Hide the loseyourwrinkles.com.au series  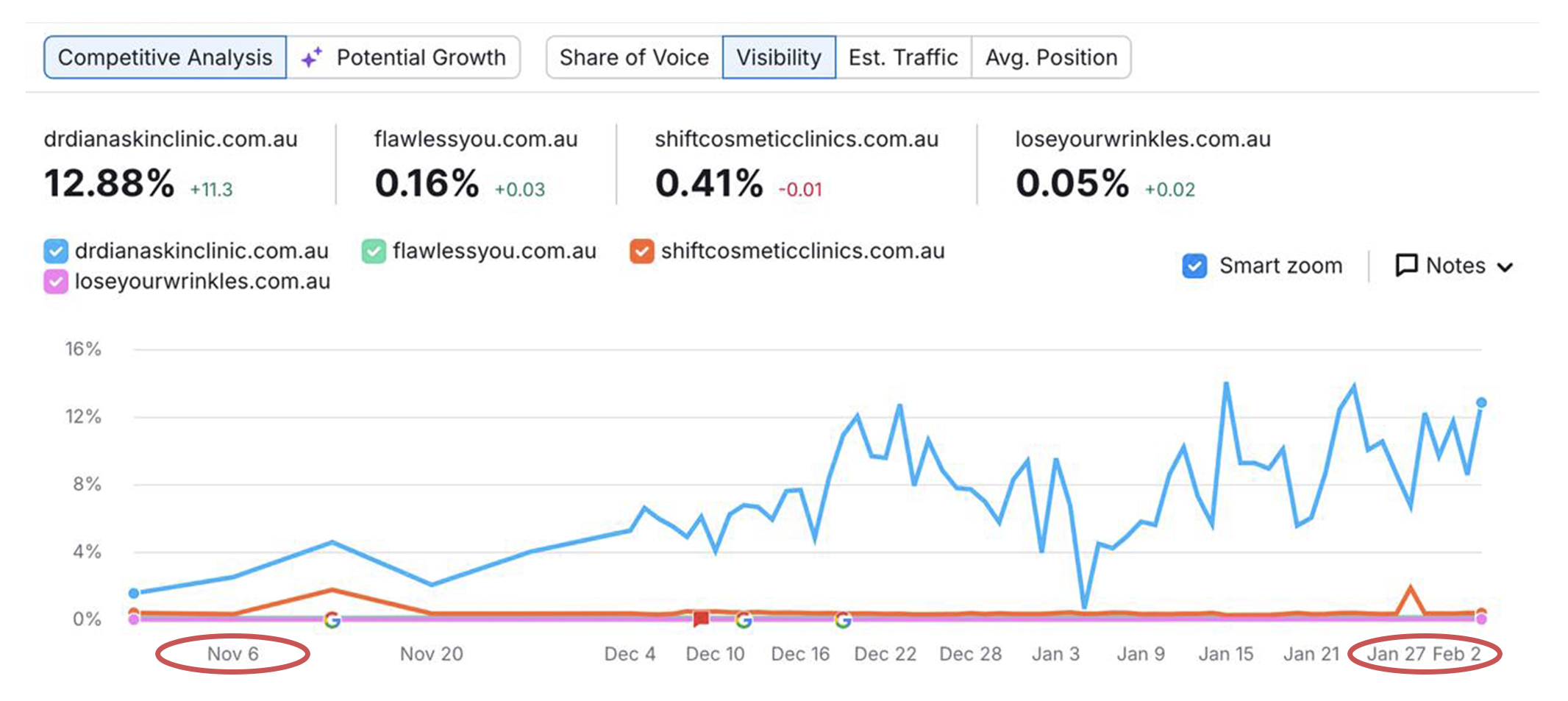(56, 282)
